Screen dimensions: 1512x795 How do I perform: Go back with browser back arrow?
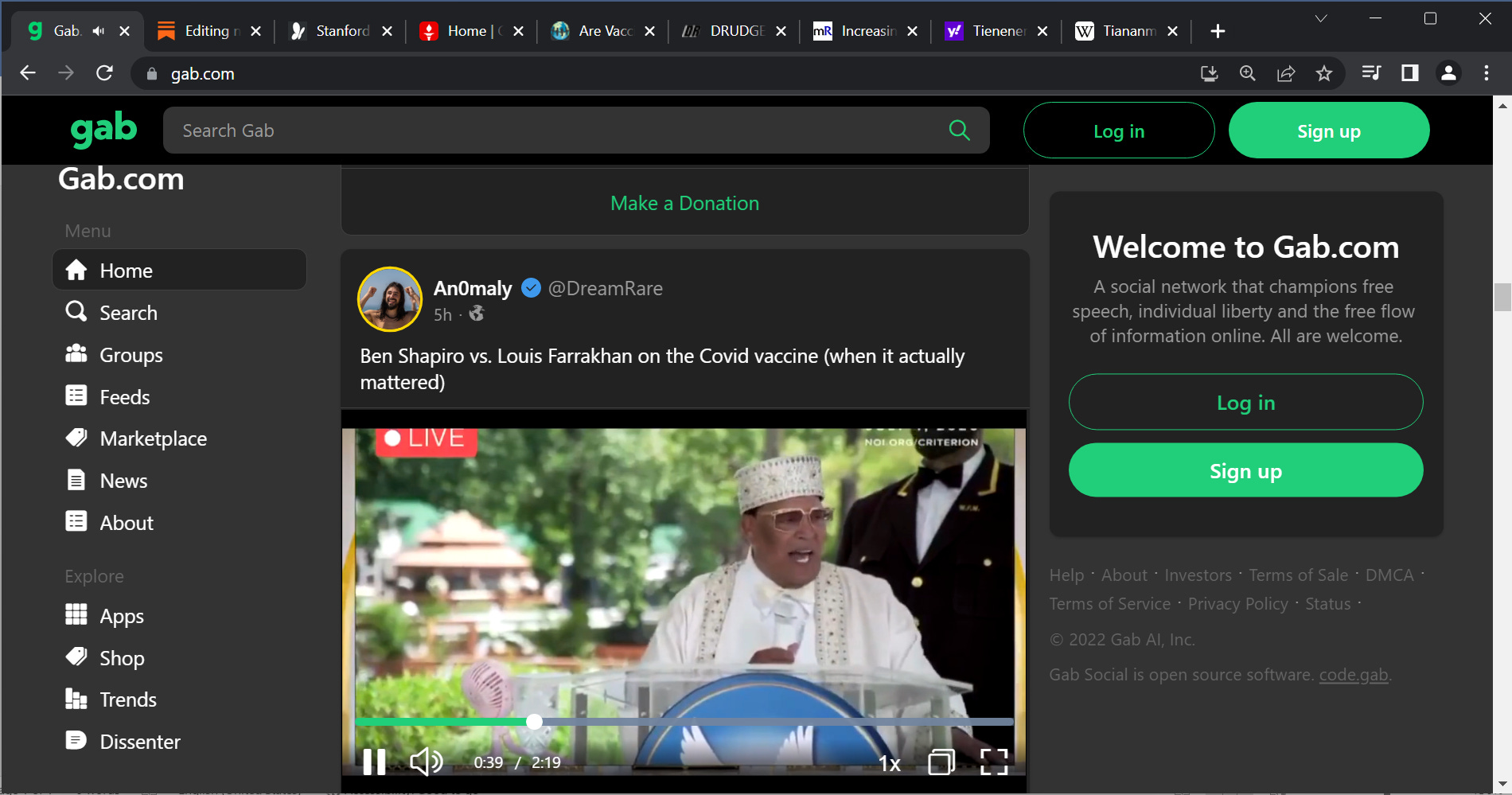28,73
